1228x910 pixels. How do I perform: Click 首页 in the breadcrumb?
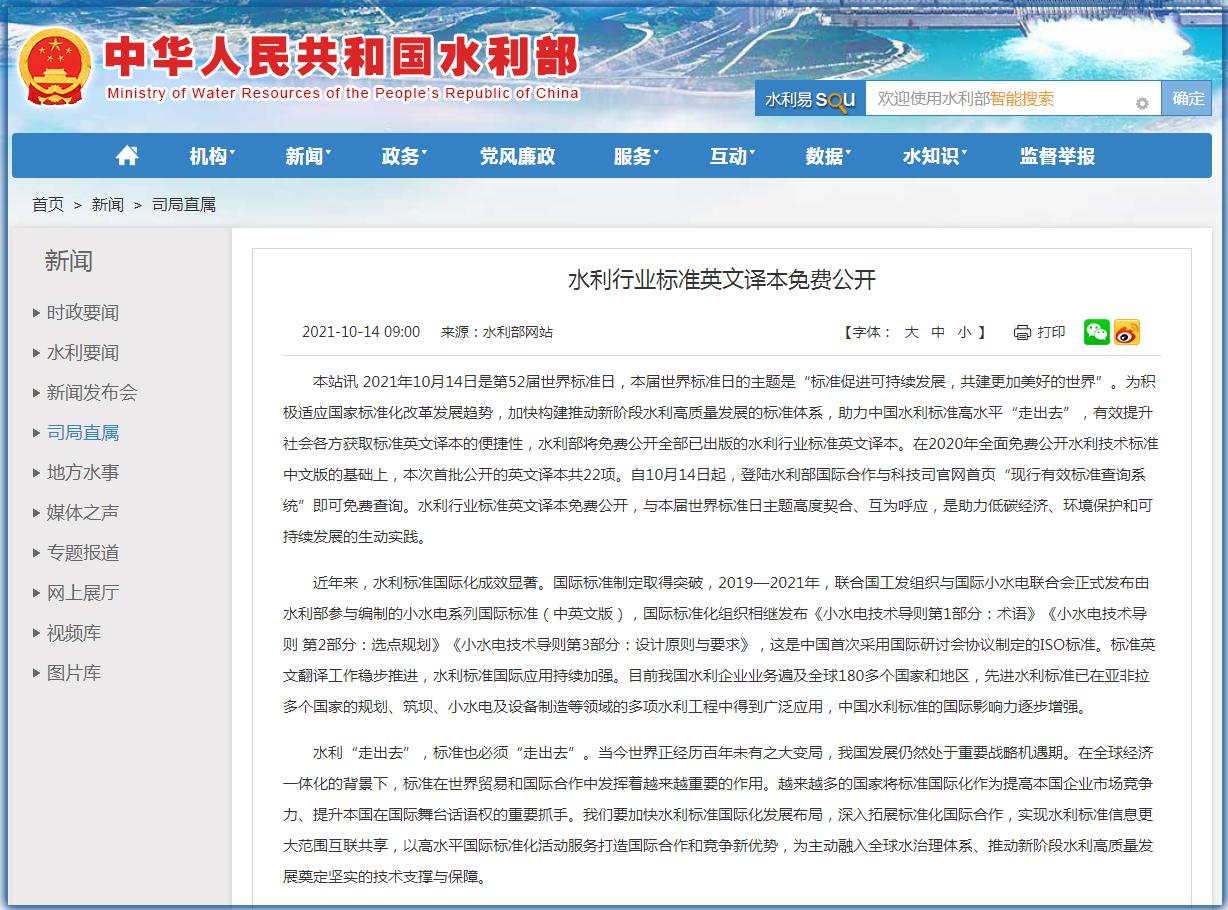point(48,204)
